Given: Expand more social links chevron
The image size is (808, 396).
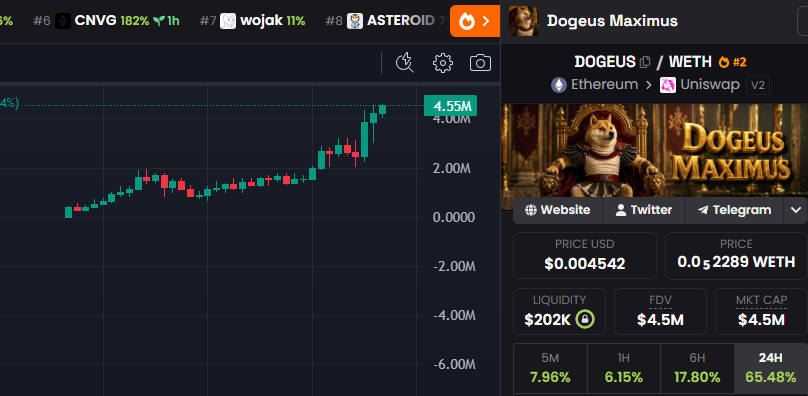Looking at the screenshot, I should tap(796, 210).
